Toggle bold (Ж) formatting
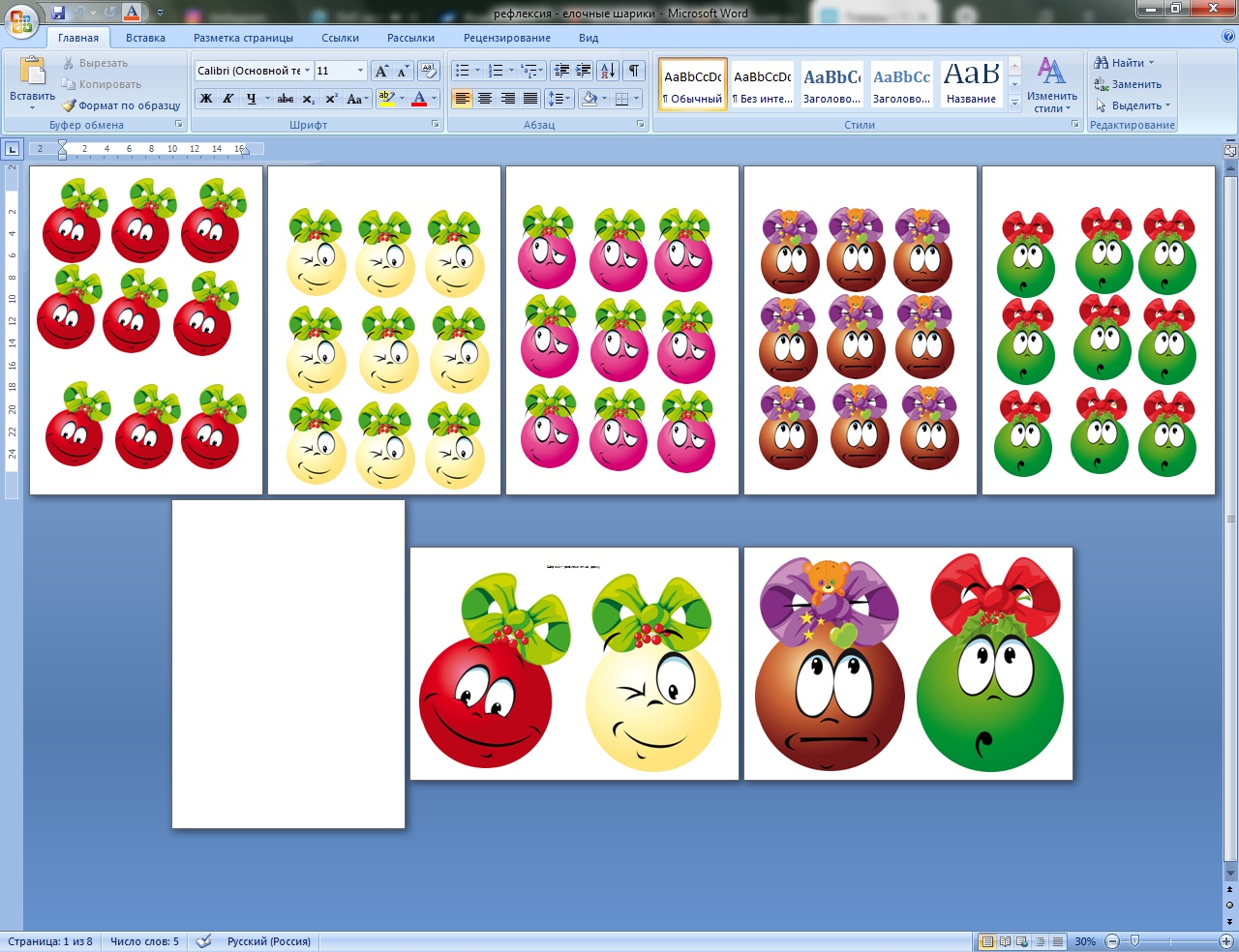The image size is (1239, 952). pos(205,99)
